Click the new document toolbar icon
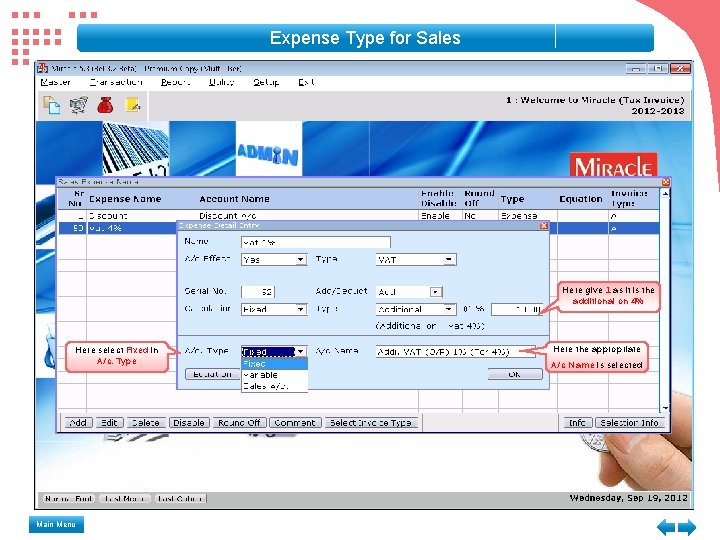The image size is (720, 540). coord(51,105)
